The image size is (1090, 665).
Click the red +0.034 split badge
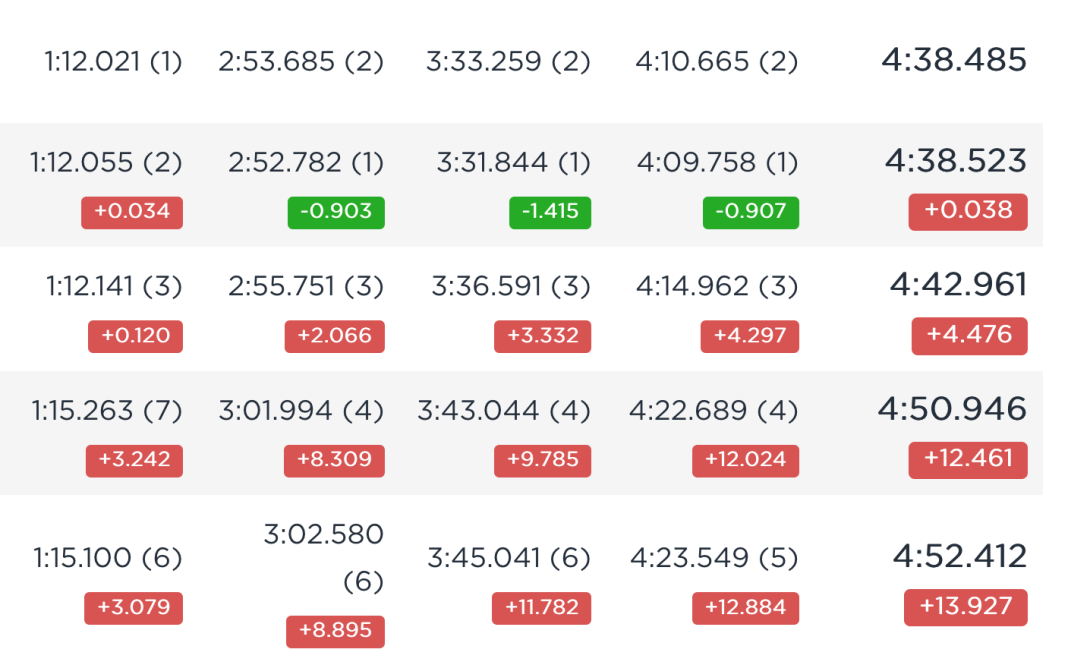point(132,212)
